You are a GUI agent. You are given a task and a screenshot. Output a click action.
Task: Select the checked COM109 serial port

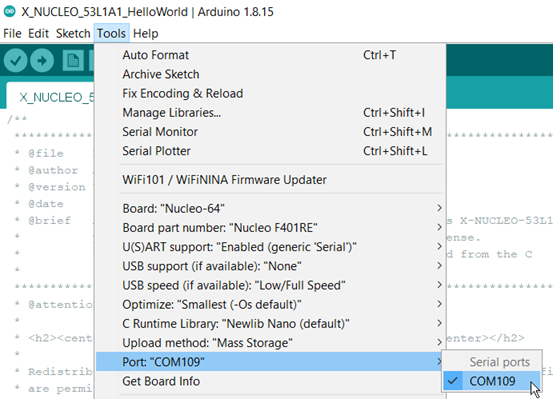click(x=492, y=381)
